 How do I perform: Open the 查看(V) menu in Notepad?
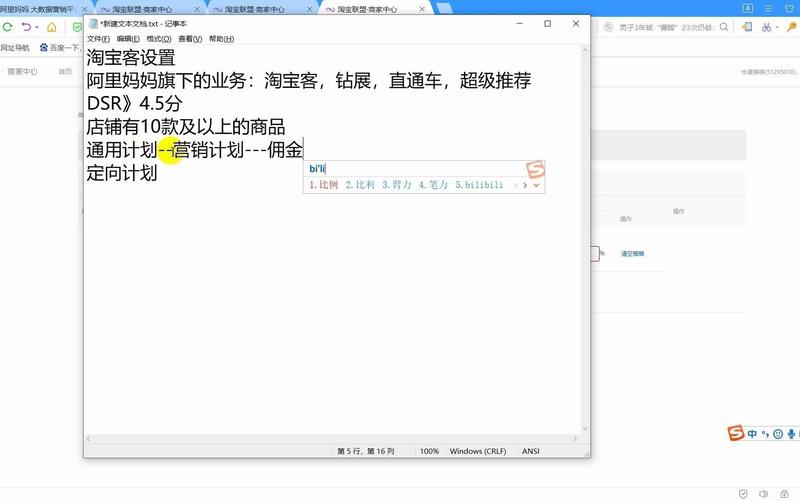pyautogui.click(x=190, y=39)
